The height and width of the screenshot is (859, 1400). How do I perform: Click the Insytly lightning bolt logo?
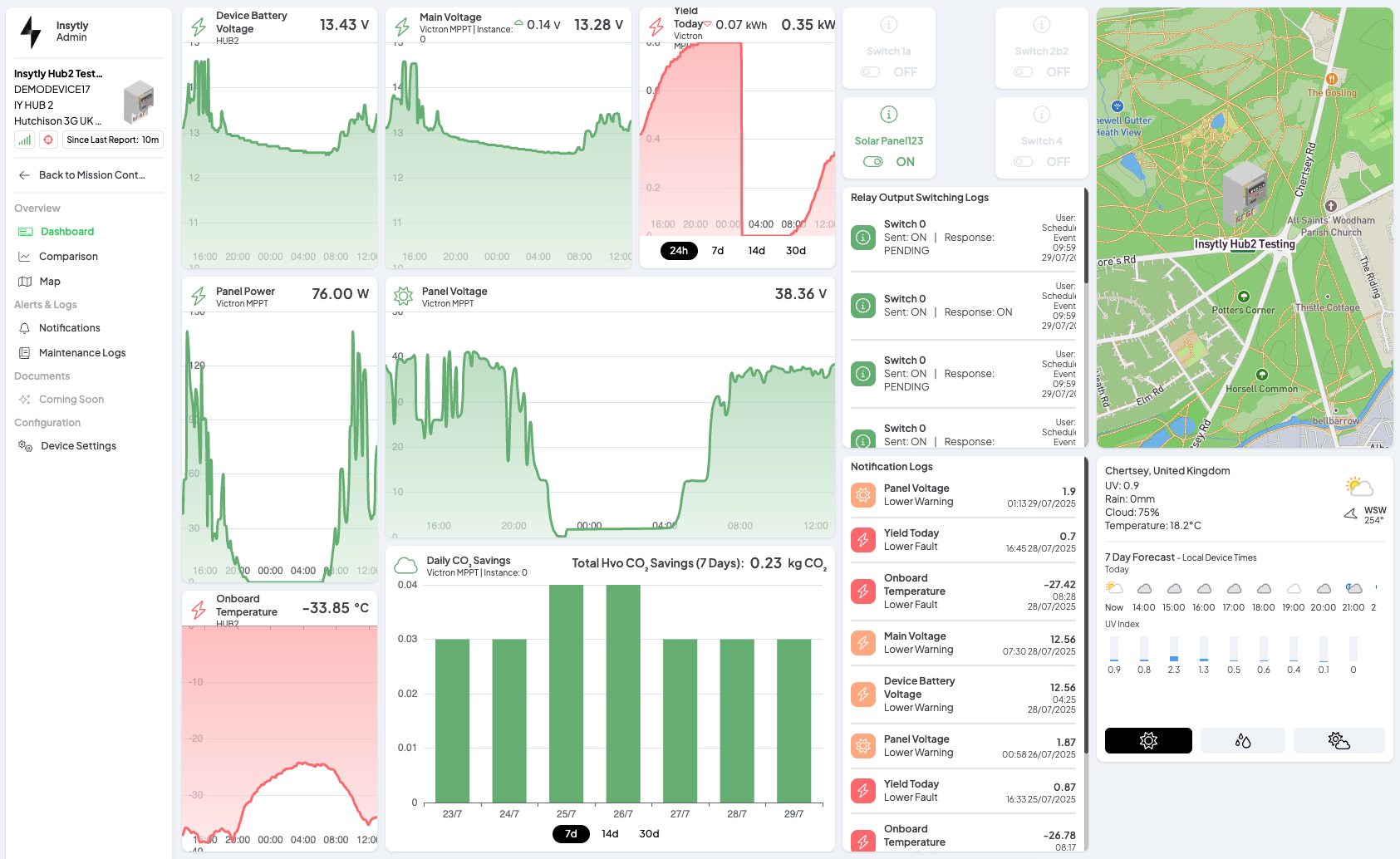pyautogui.click(x=31, y=32)
